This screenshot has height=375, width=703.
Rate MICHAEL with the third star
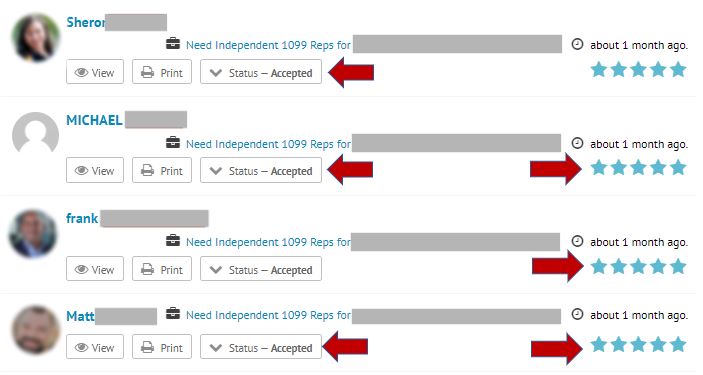638,168
